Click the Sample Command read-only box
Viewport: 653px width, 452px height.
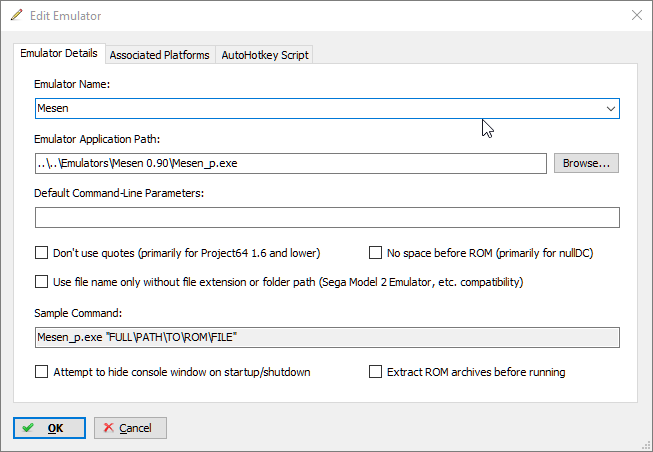pos(327,337)
